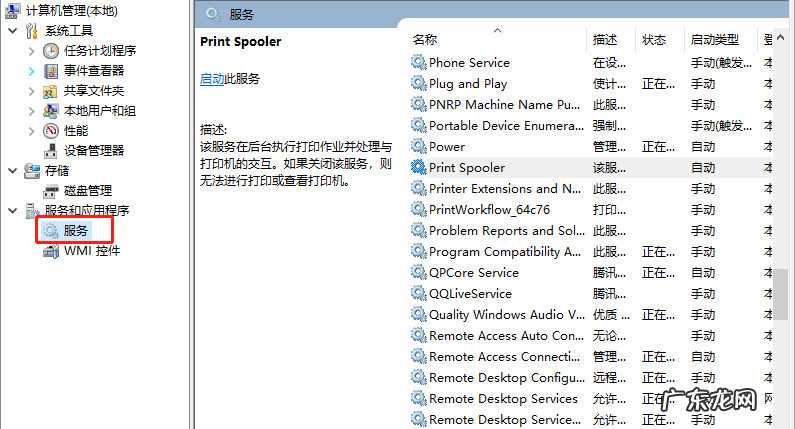Viewport: 795px width, 429px height.
Task: Select the QQLiveService row name
Action: click(x=471, y=294)
